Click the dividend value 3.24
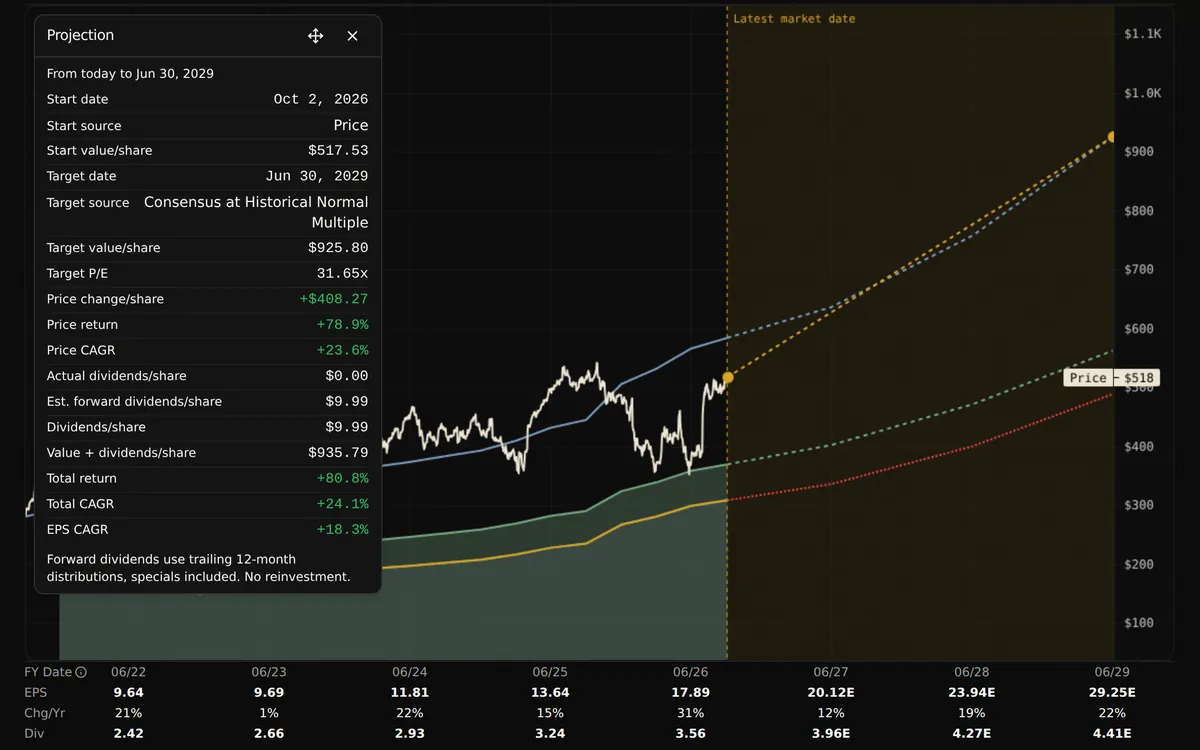 550,734
